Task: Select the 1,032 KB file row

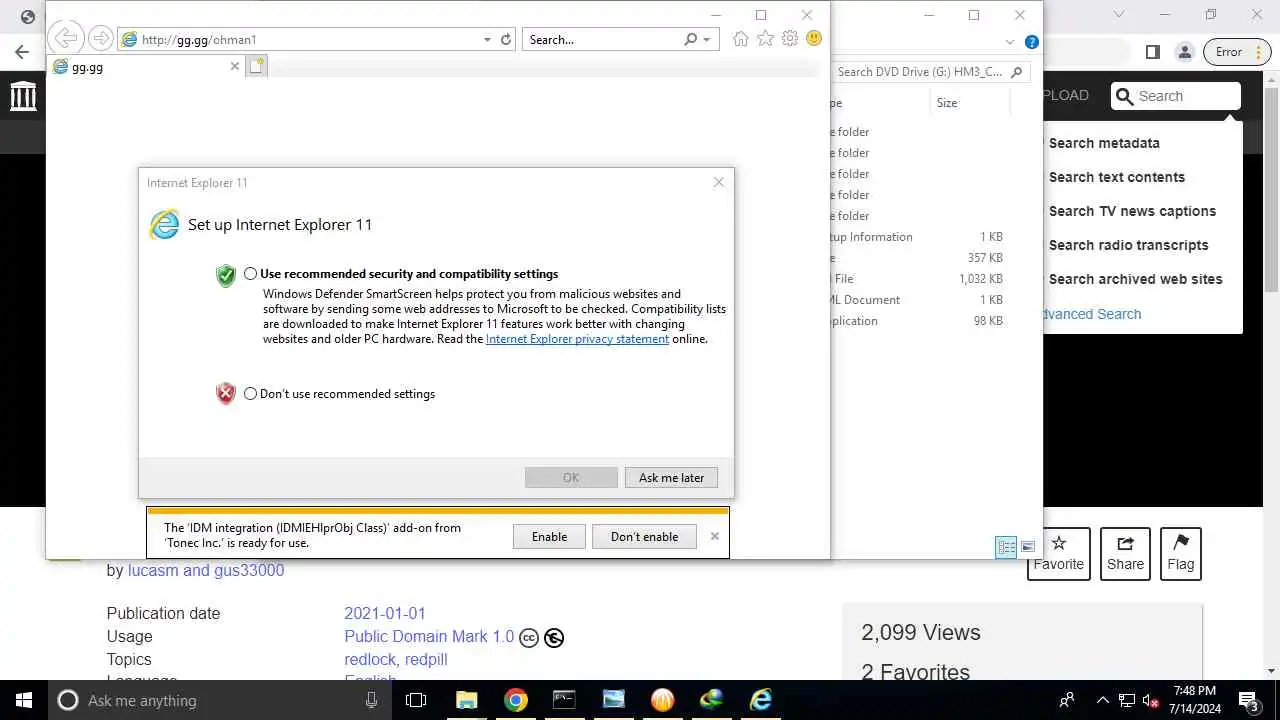Action: 920,279
